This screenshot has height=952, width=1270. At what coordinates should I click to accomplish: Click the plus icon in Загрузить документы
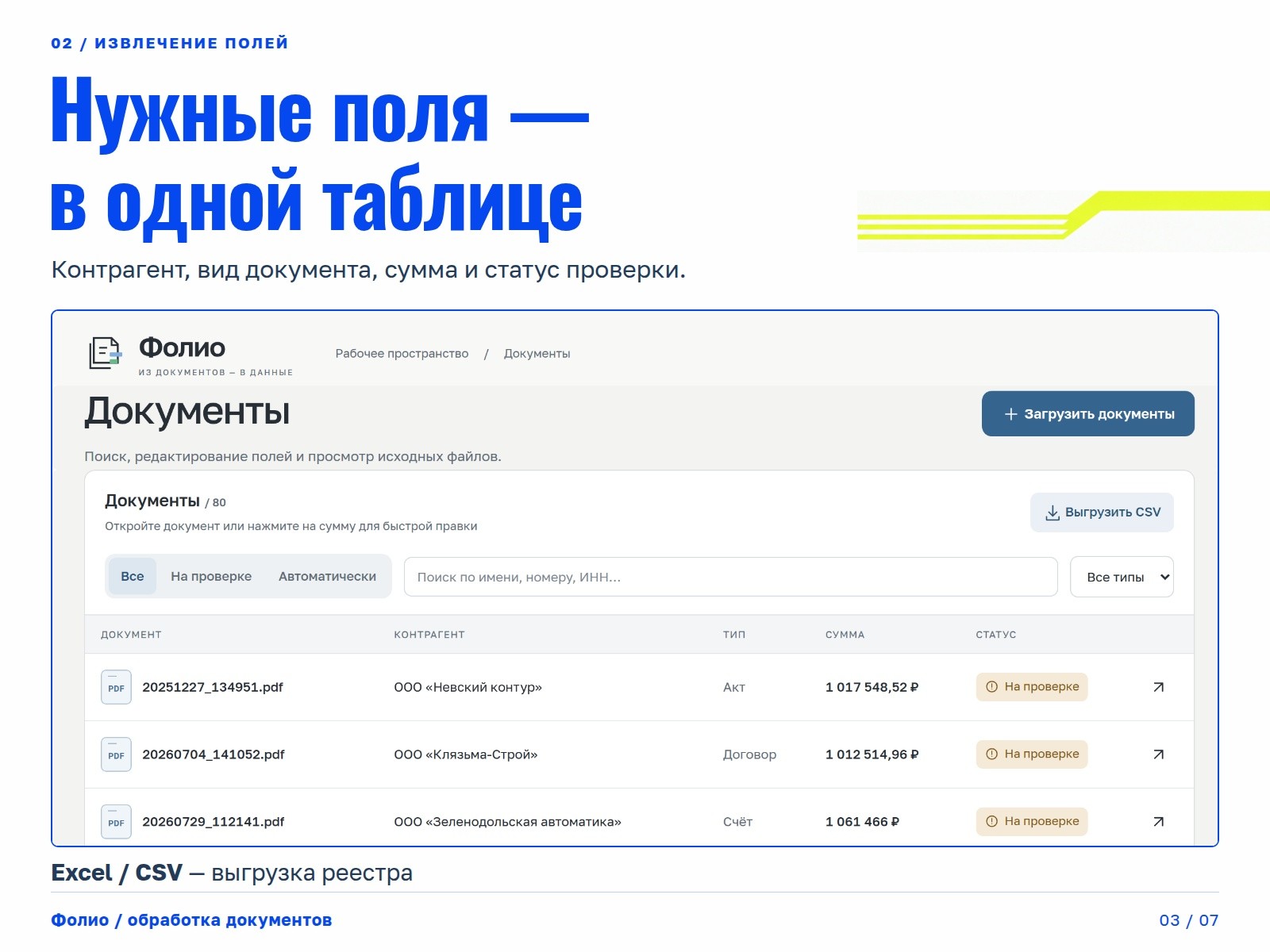[1010, 414]
